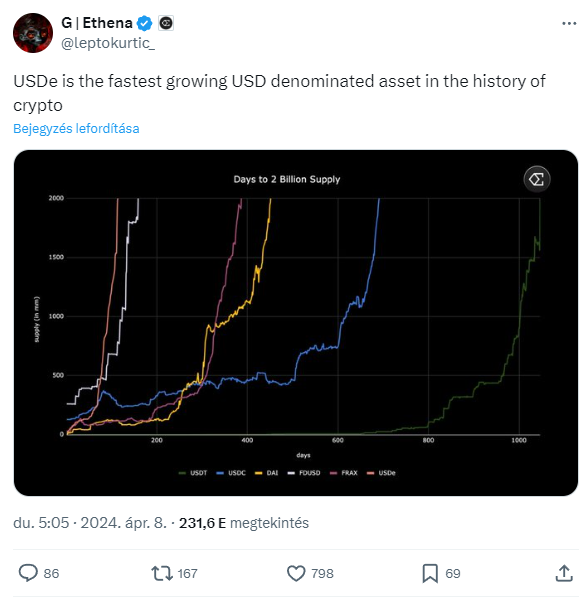Click the 798 likes count
The image size is (587, 601).
pyautogui.click(x=322, y=573)
